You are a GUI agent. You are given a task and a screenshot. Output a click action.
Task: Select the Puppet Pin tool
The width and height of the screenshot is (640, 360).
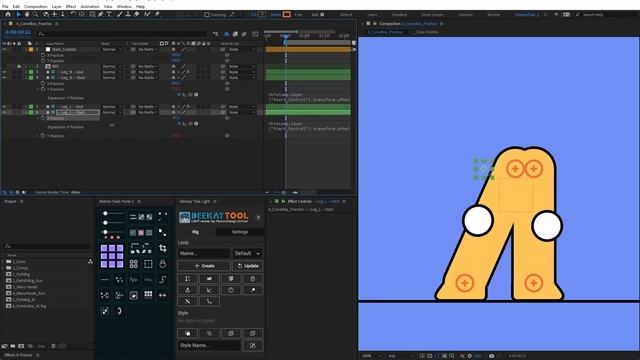tap(157, 14)
